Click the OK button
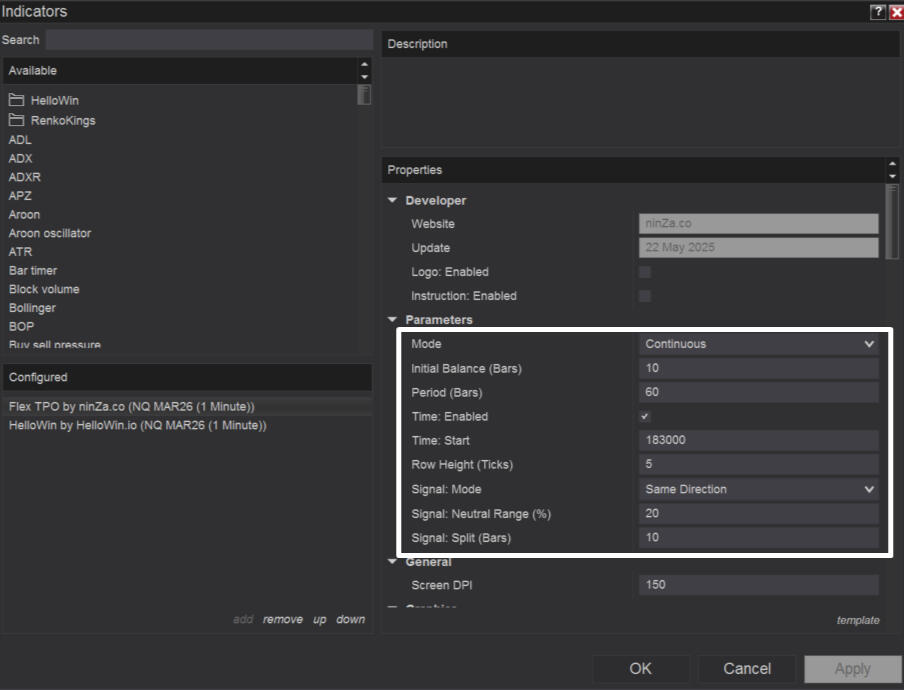Screen dimensions: 904x690 click(640, 669)
